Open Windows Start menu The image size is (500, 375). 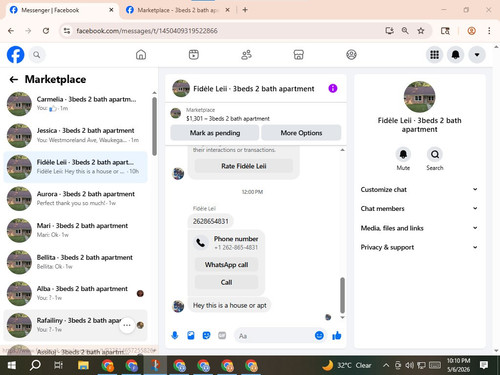[x=11, y=365]
